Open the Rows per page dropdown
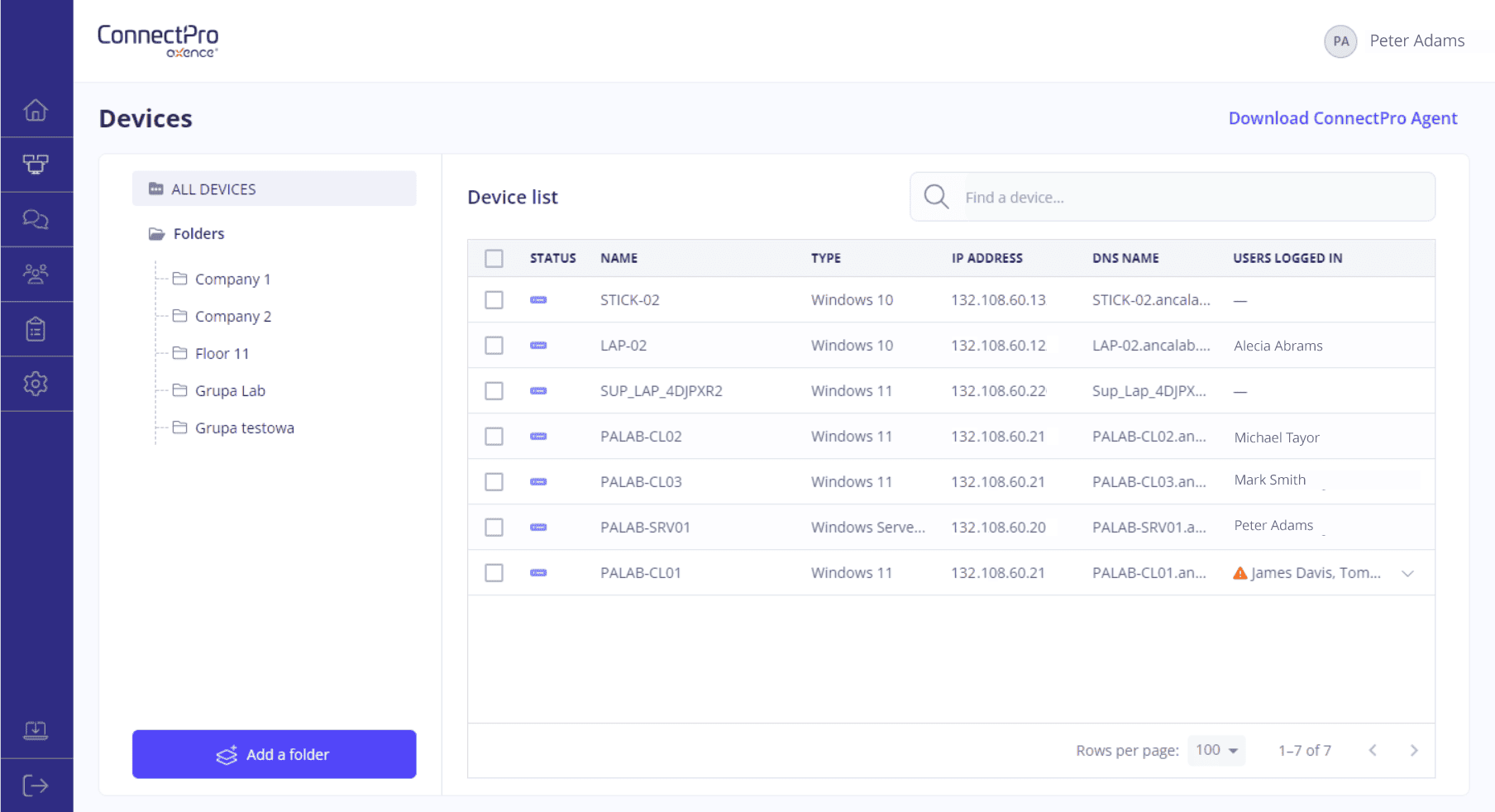This screenshot has width=1495, height=812. (x=1216, y=751)
